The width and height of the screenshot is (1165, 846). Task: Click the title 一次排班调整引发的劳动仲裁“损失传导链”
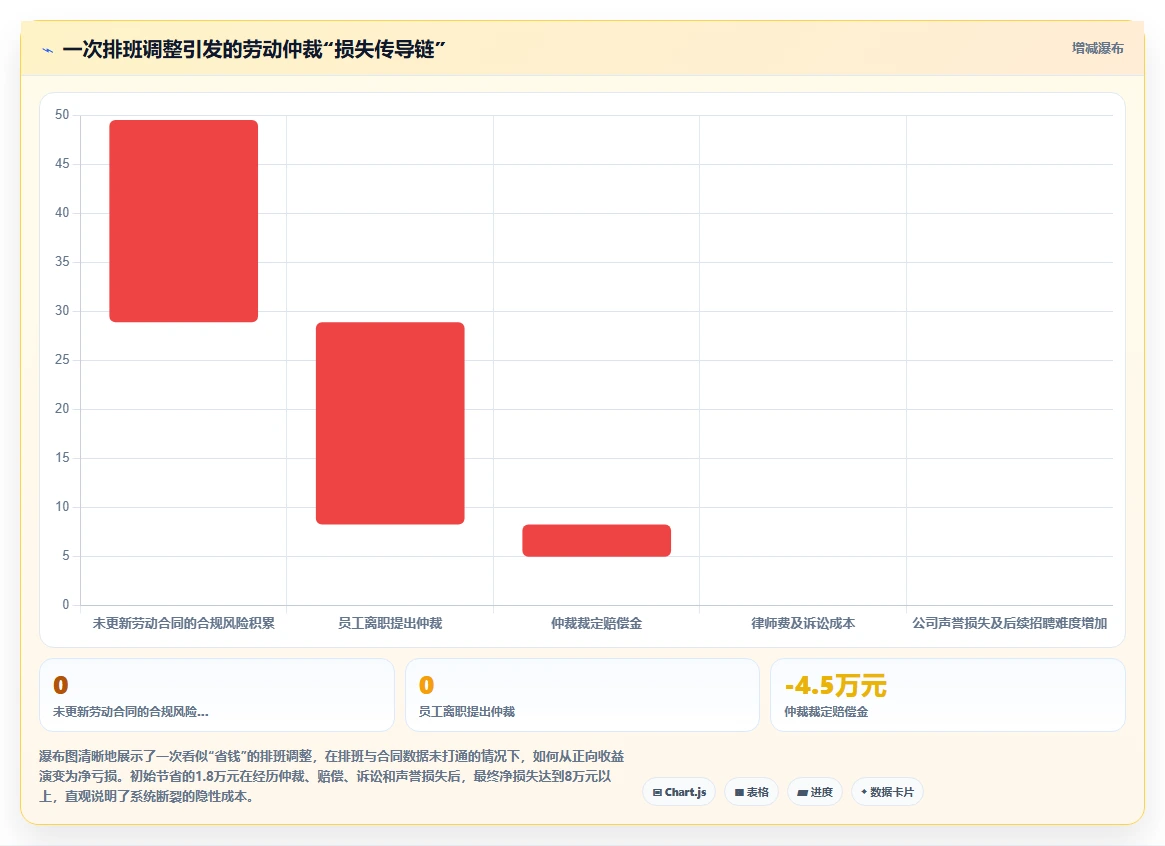coord(254,50)
